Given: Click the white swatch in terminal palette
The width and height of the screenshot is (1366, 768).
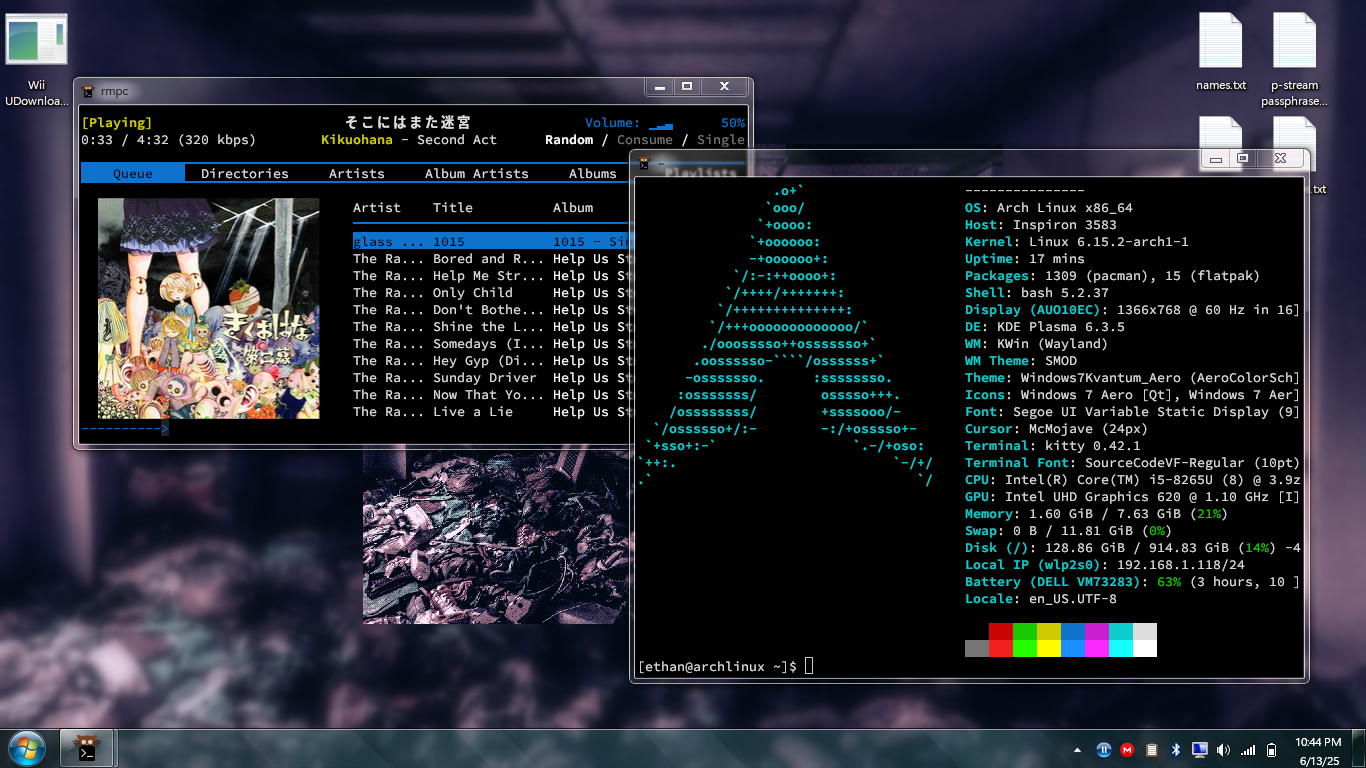Looking at the screenshot, I should pos(1145,649).
